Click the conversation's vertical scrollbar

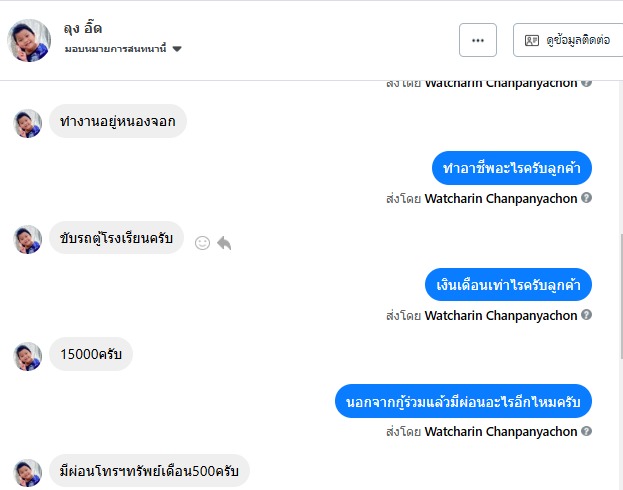pos(619,290)
